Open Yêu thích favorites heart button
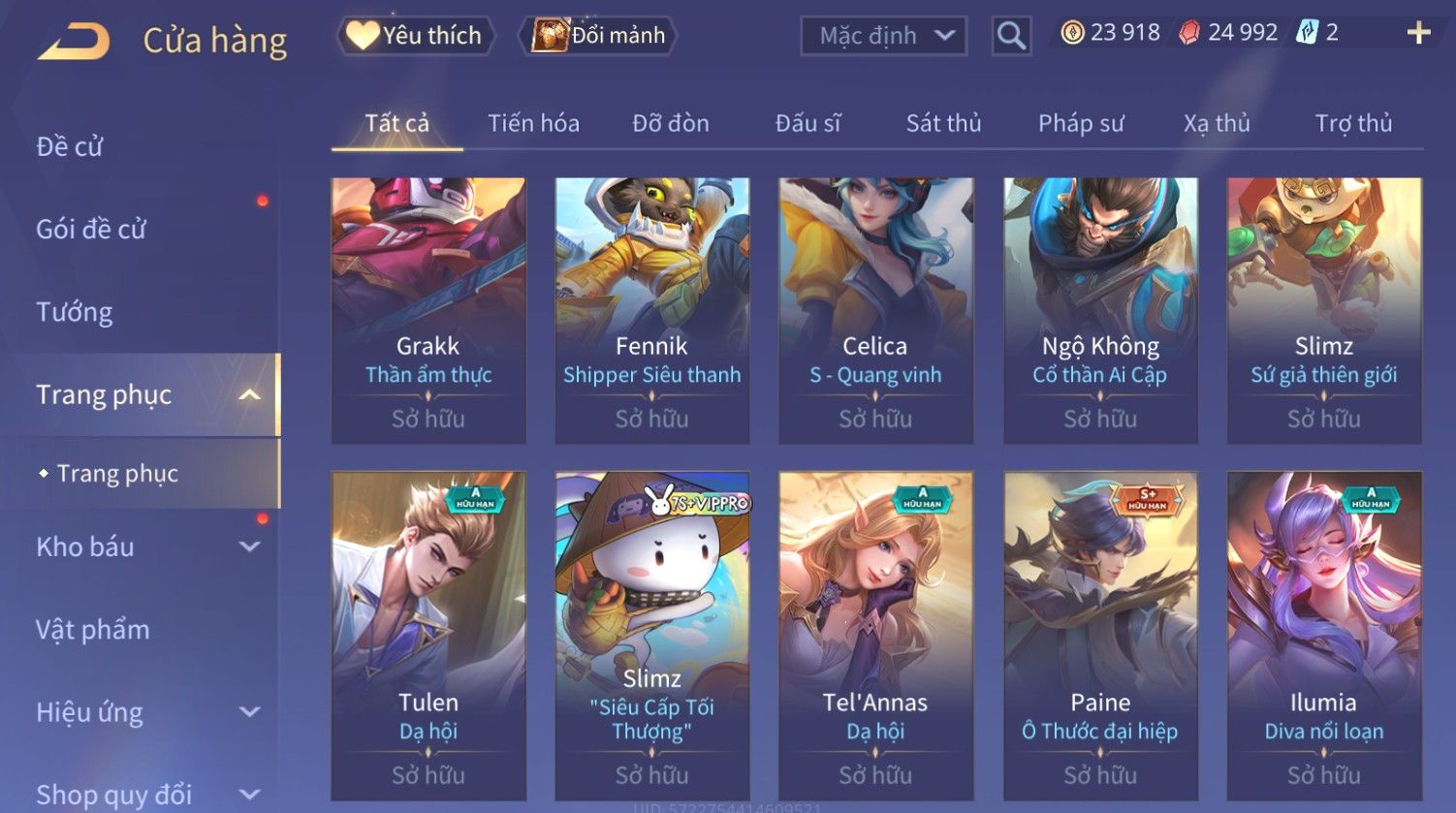This screenshot has width=1456, height=813. coord(416,36)
